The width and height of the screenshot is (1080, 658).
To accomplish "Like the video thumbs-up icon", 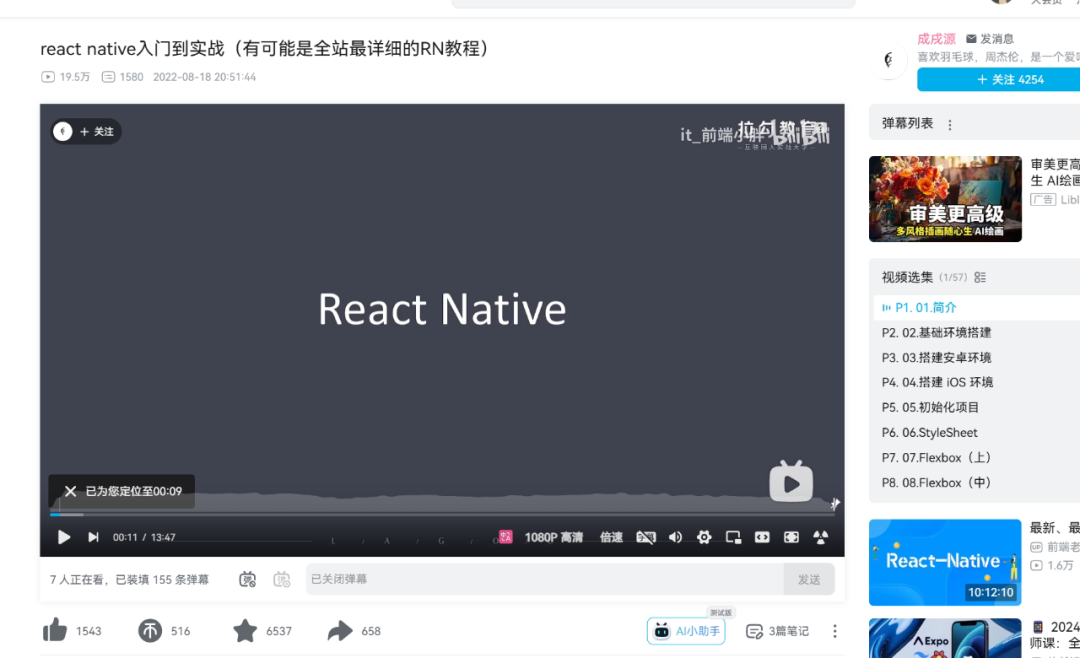I will pyautogui.click(x=55, y=630).
